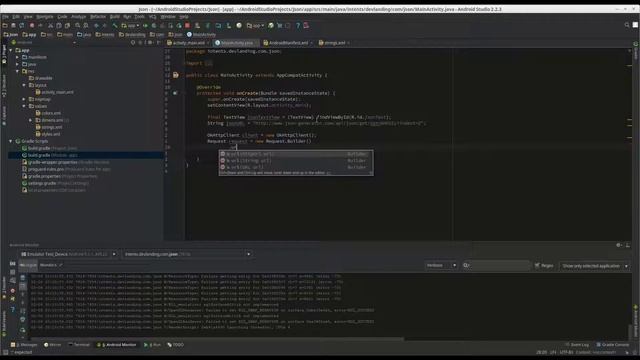640x360 pixels.
Task: Select colors.xml in the project tree
Action: tap(48, 113)
